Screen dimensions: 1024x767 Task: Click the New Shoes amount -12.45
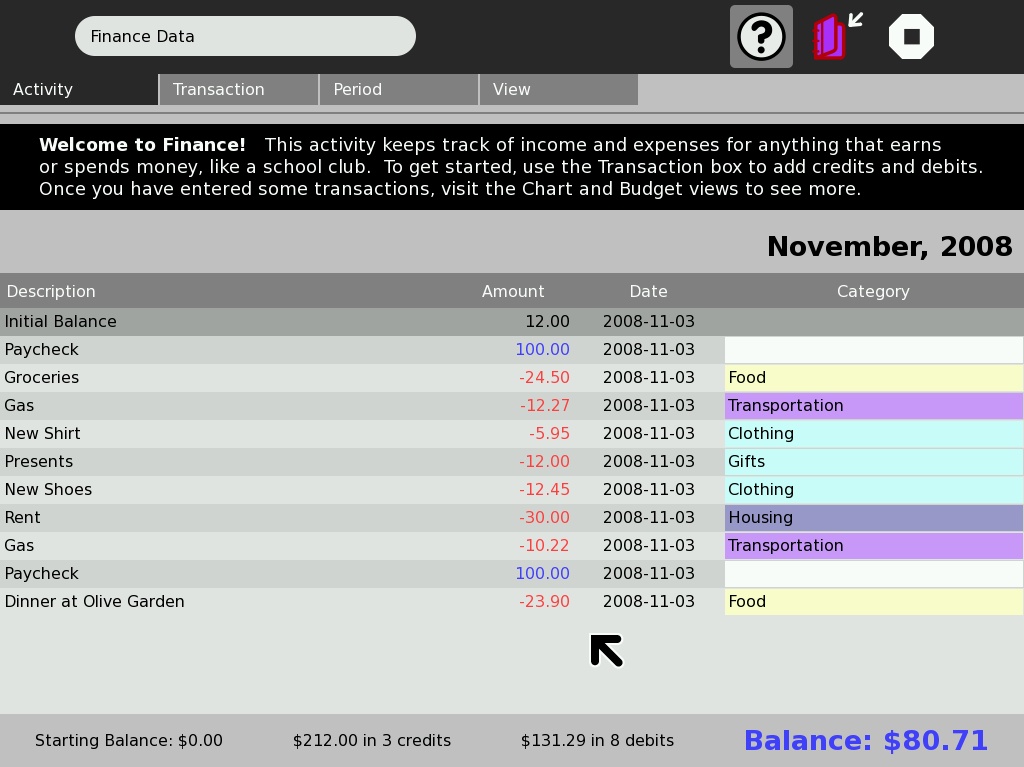[x=544, y=490]
